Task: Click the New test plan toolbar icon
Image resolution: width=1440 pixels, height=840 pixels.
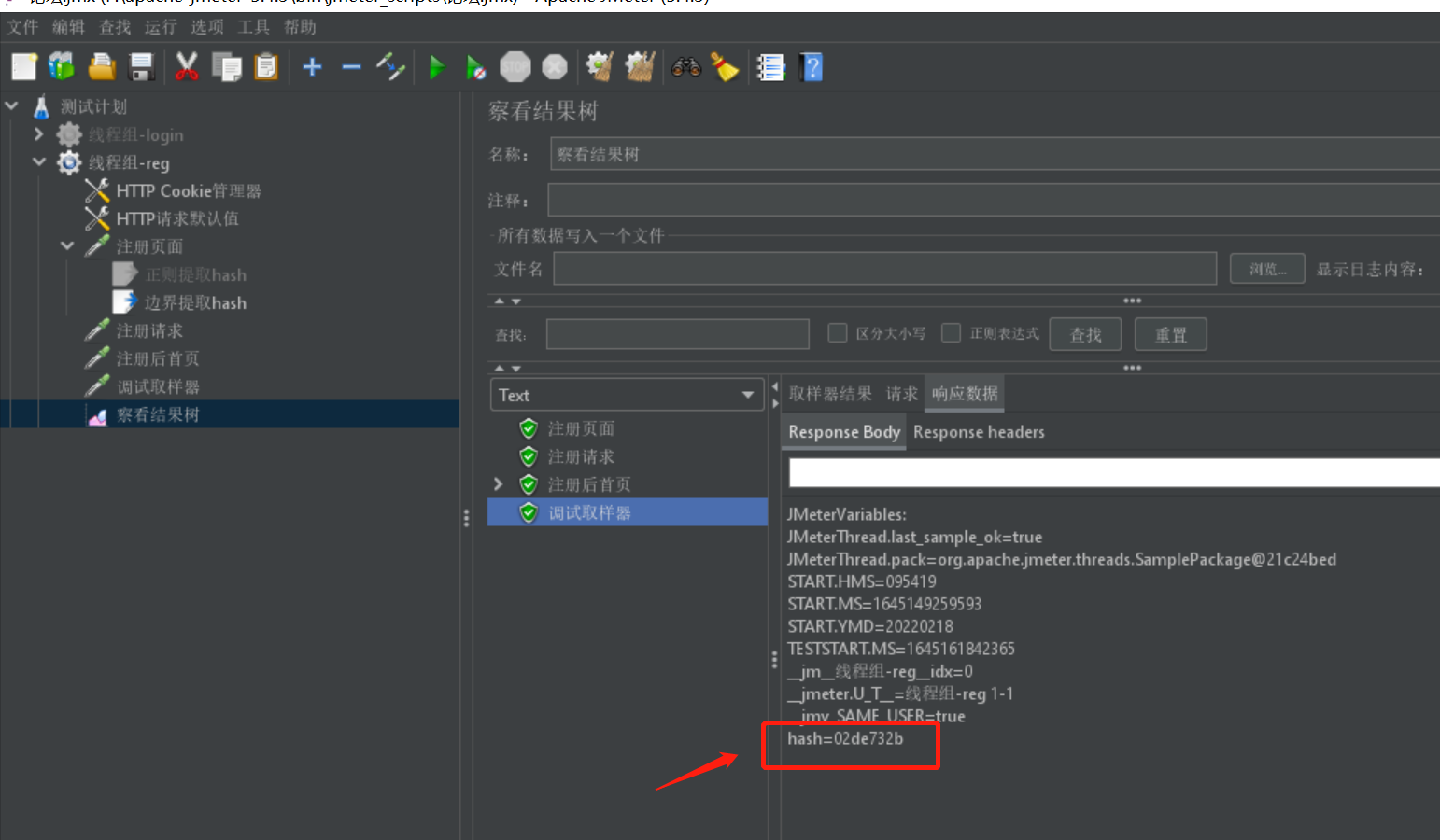Action: [24, 67]
